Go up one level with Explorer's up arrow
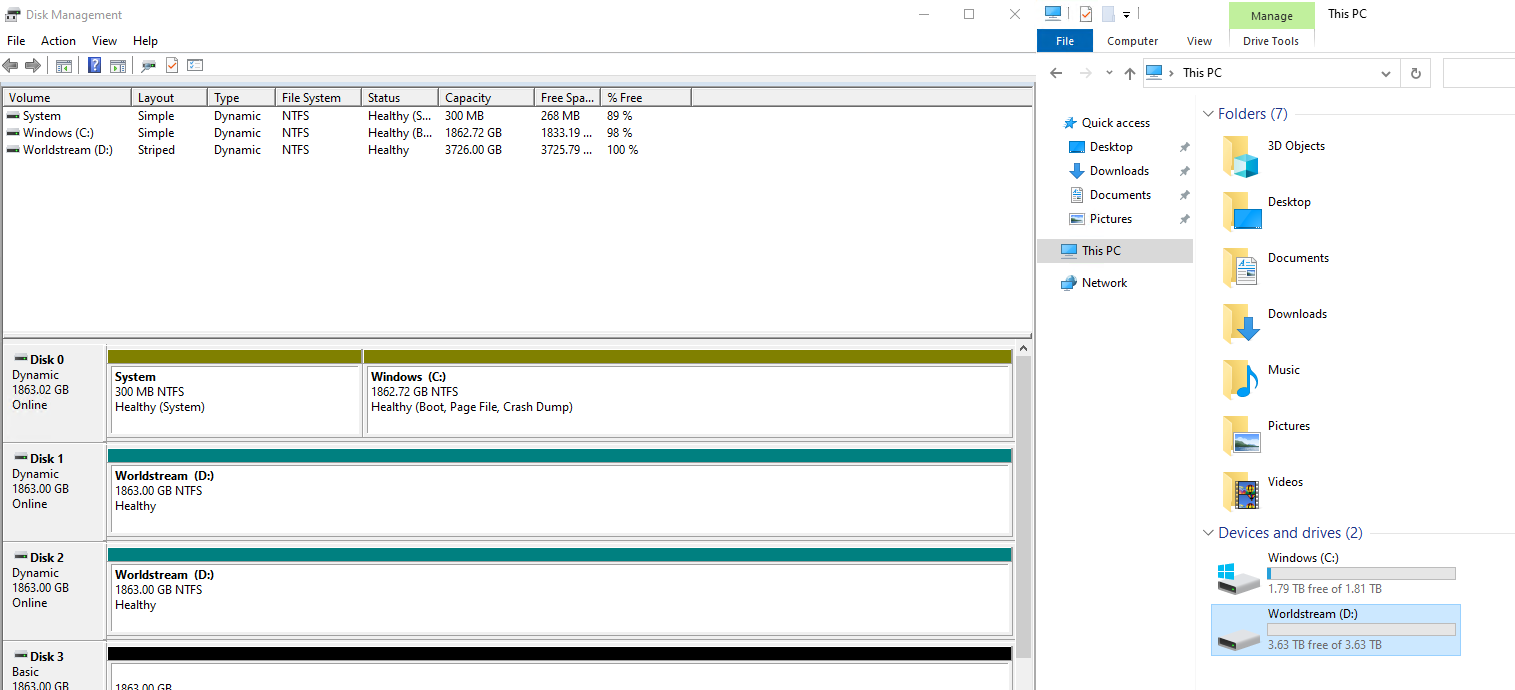Viewport: 1515px width, 690px height. 1130,73
